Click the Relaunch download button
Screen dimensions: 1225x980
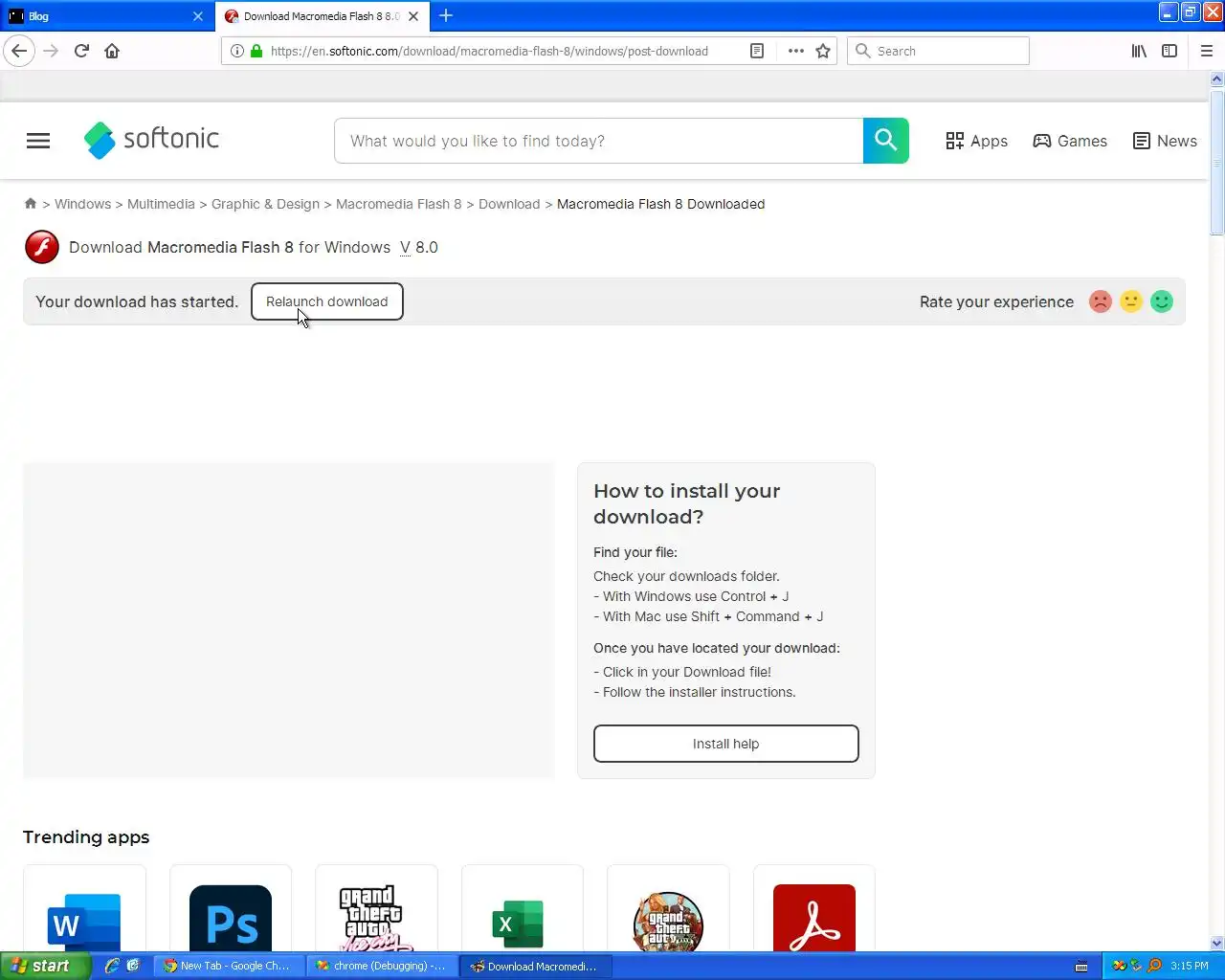tap(327, 301)
